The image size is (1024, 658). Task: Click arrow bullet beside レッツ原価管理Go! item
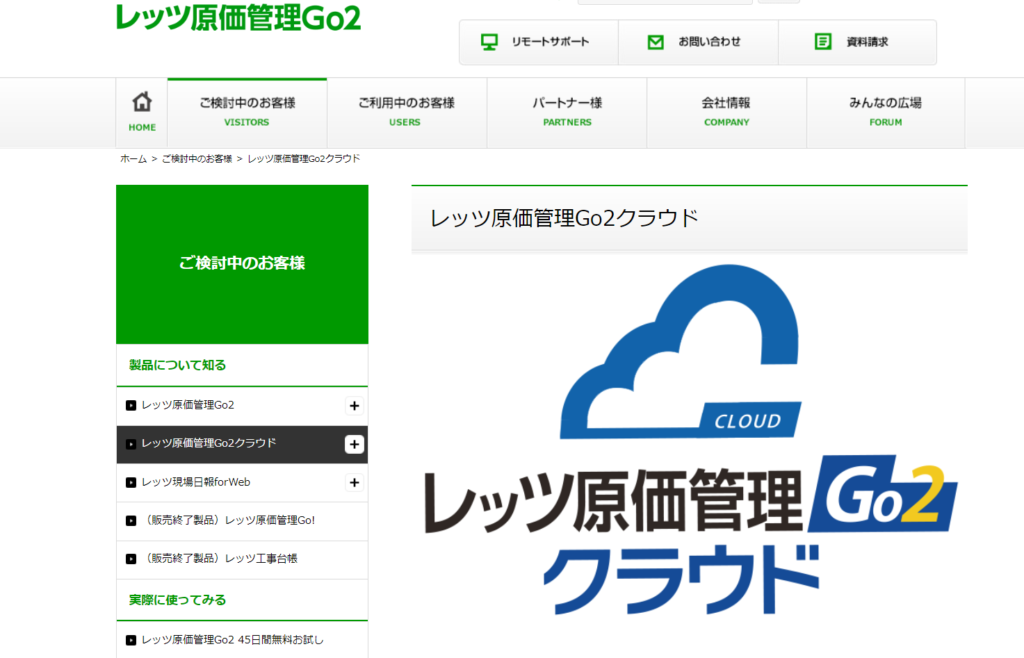[x=131, y=521]
